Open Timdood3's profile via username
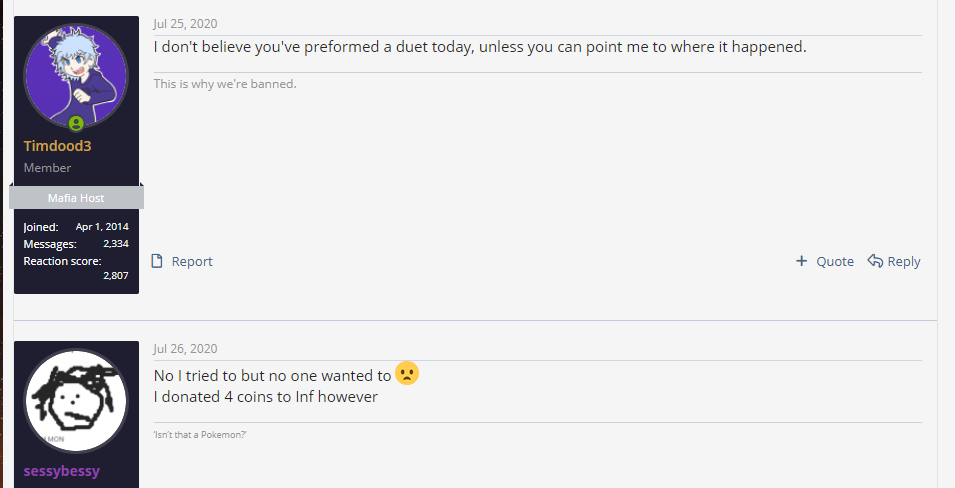The height and width of the screenshot is (488, 955). pos(57,146)
